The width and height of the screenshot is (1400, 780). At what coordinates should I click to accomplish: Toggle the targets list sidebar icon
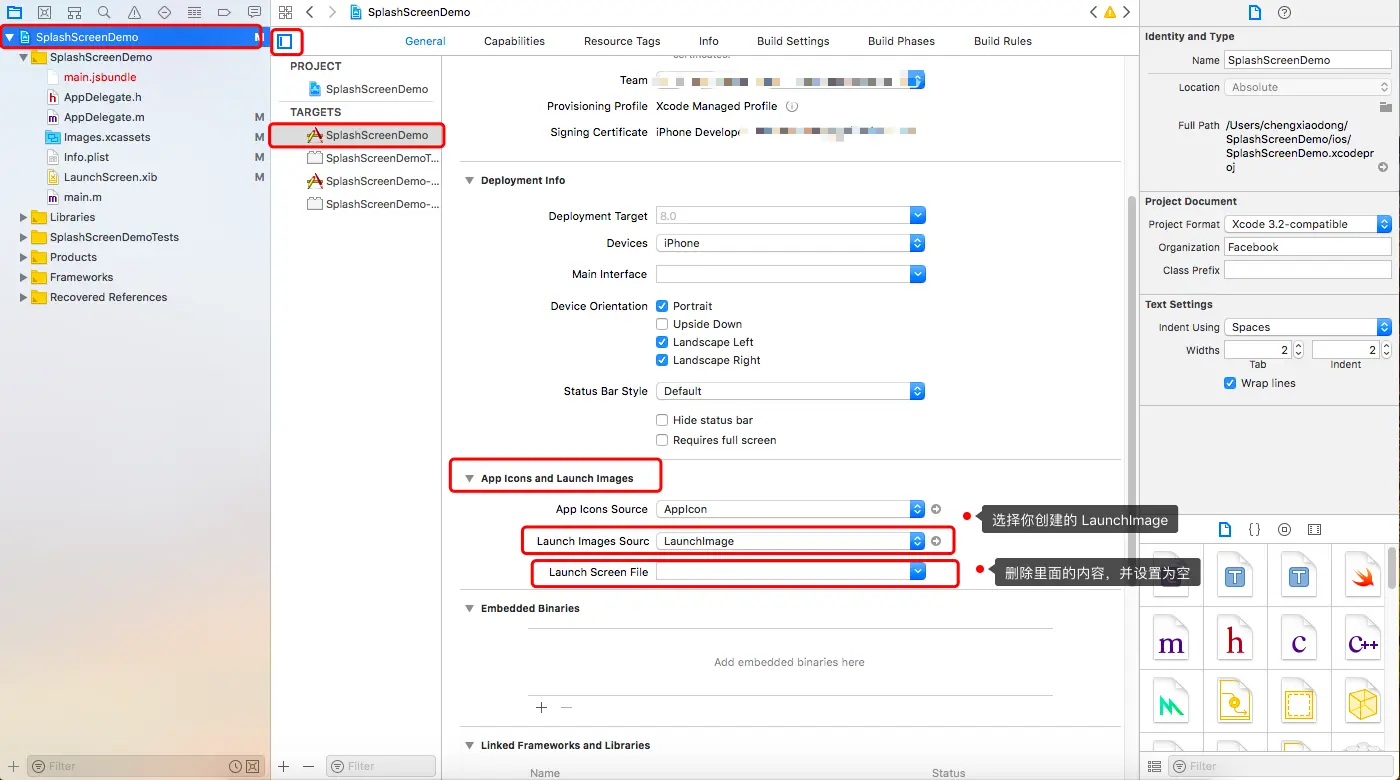pyautogui.click(x=285, y=41)
